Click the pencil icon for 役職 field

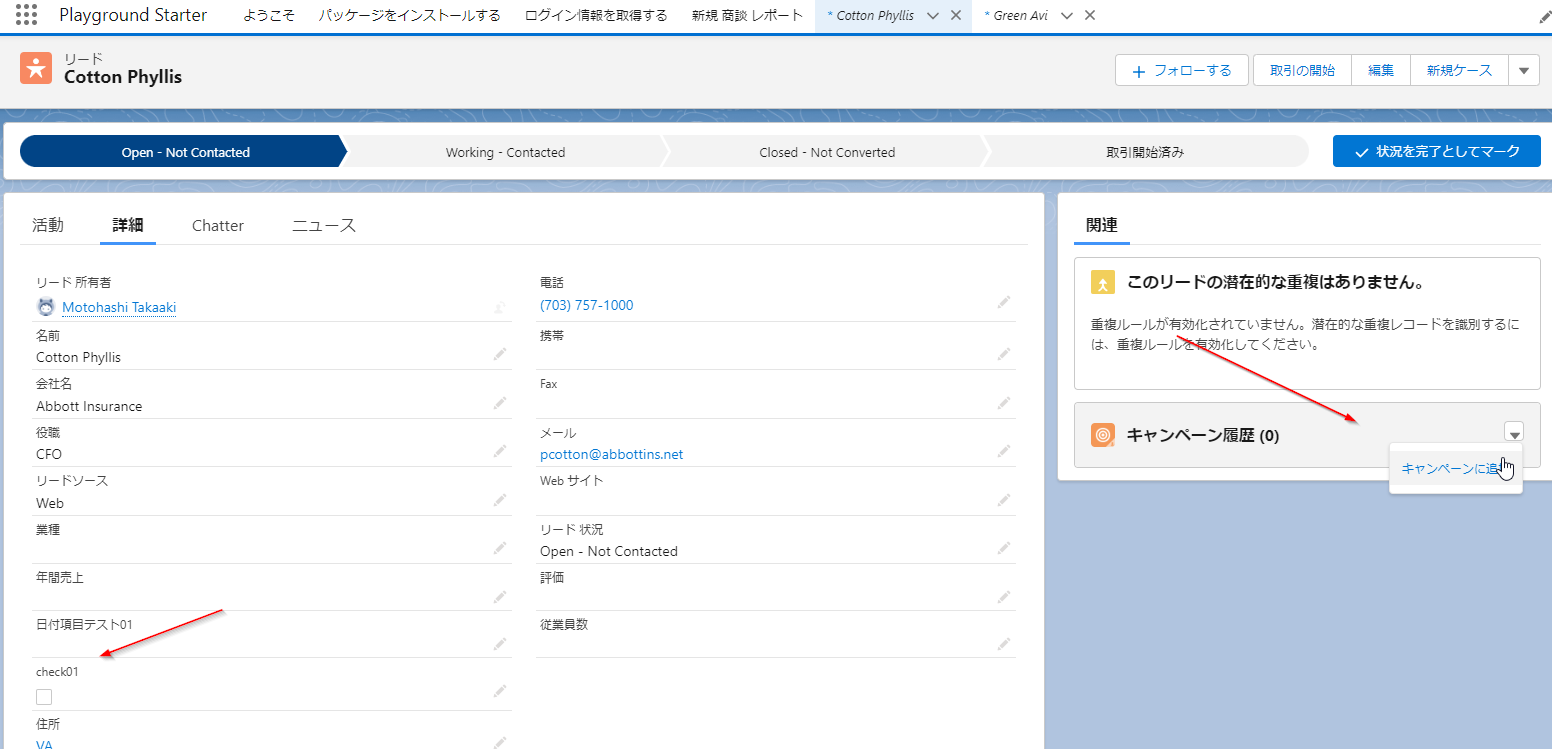(x=499, y=451)
